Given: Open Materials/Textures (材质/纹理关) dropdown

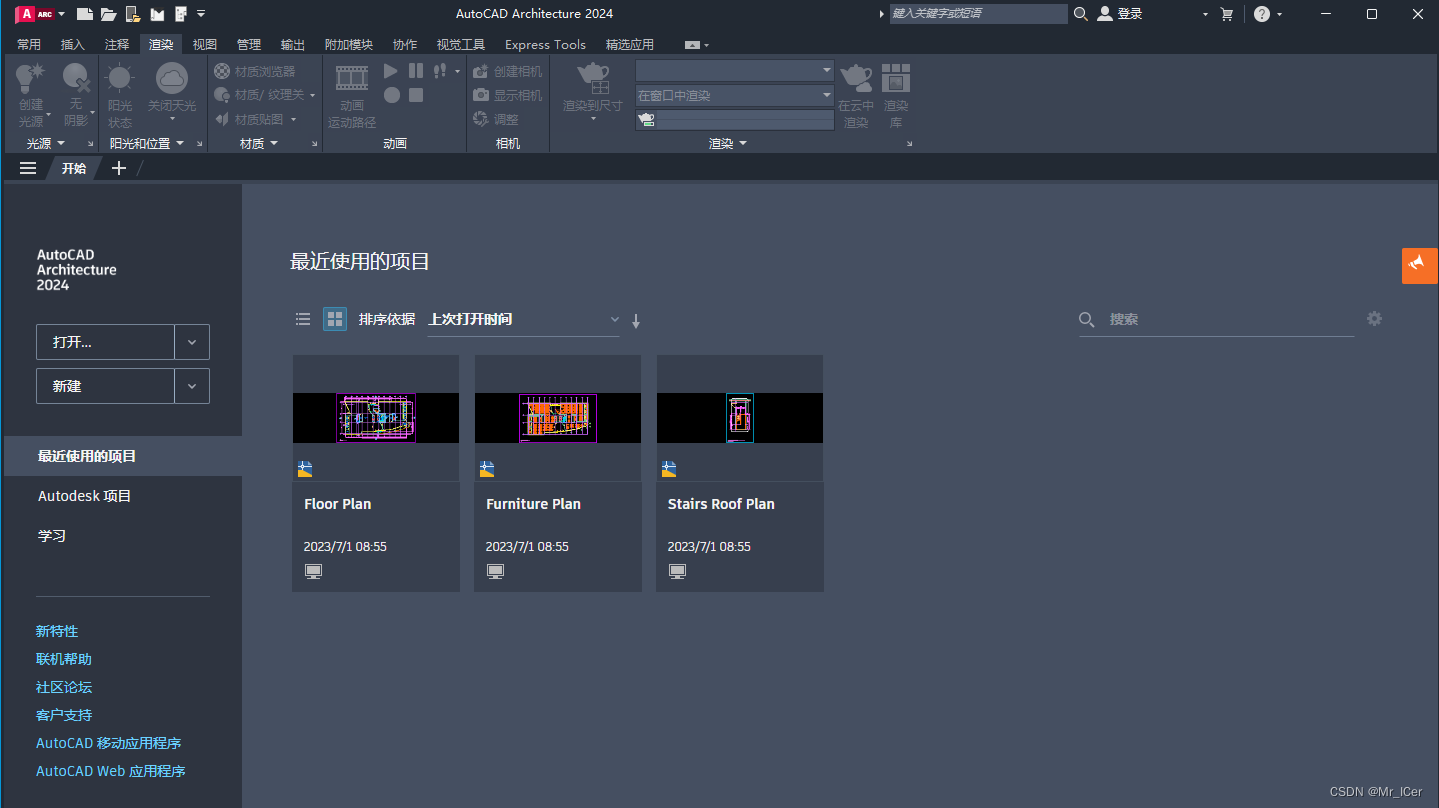Looking at the screenshot, I should pos(265,95).
